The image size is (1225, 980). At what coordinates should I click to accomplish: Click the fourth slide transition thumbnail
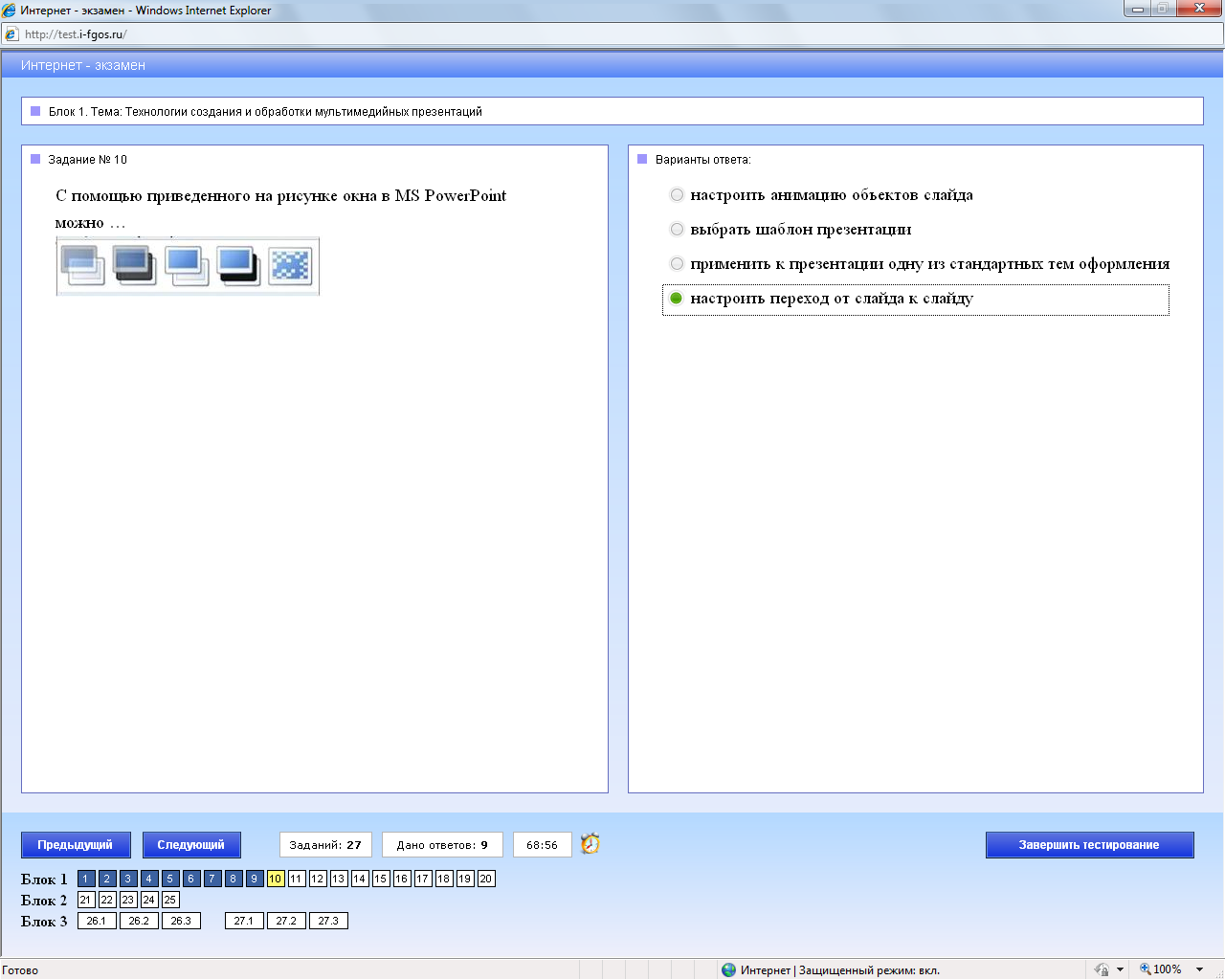[238, 265]
